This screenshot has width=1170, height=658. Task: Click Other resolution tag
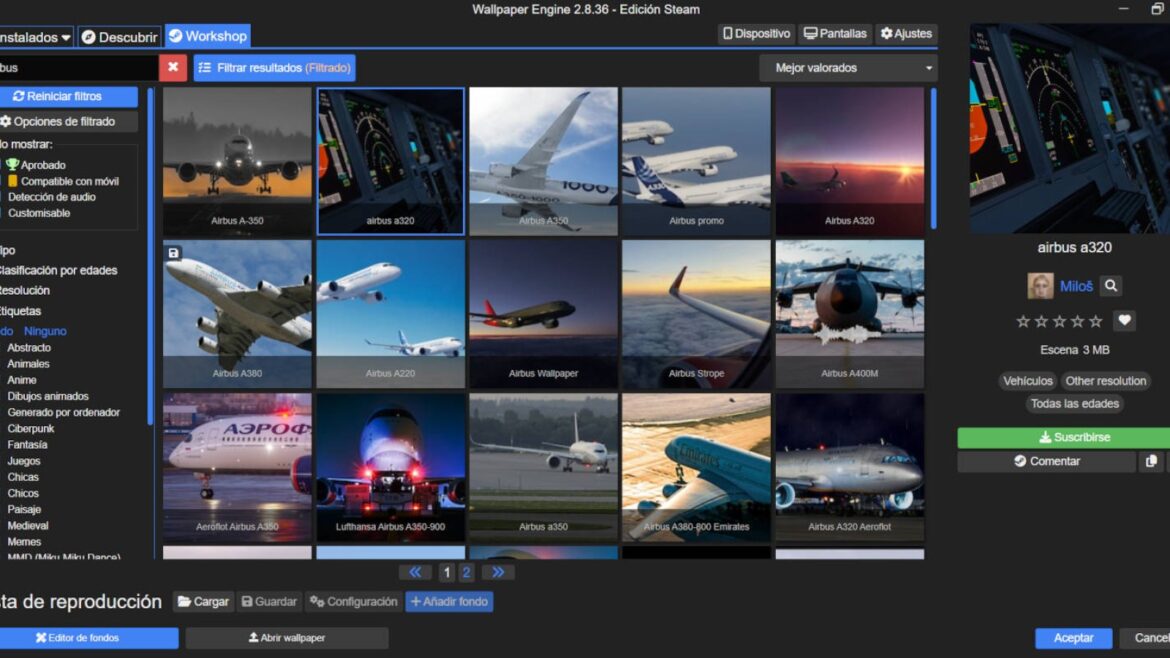[1105, 380]
